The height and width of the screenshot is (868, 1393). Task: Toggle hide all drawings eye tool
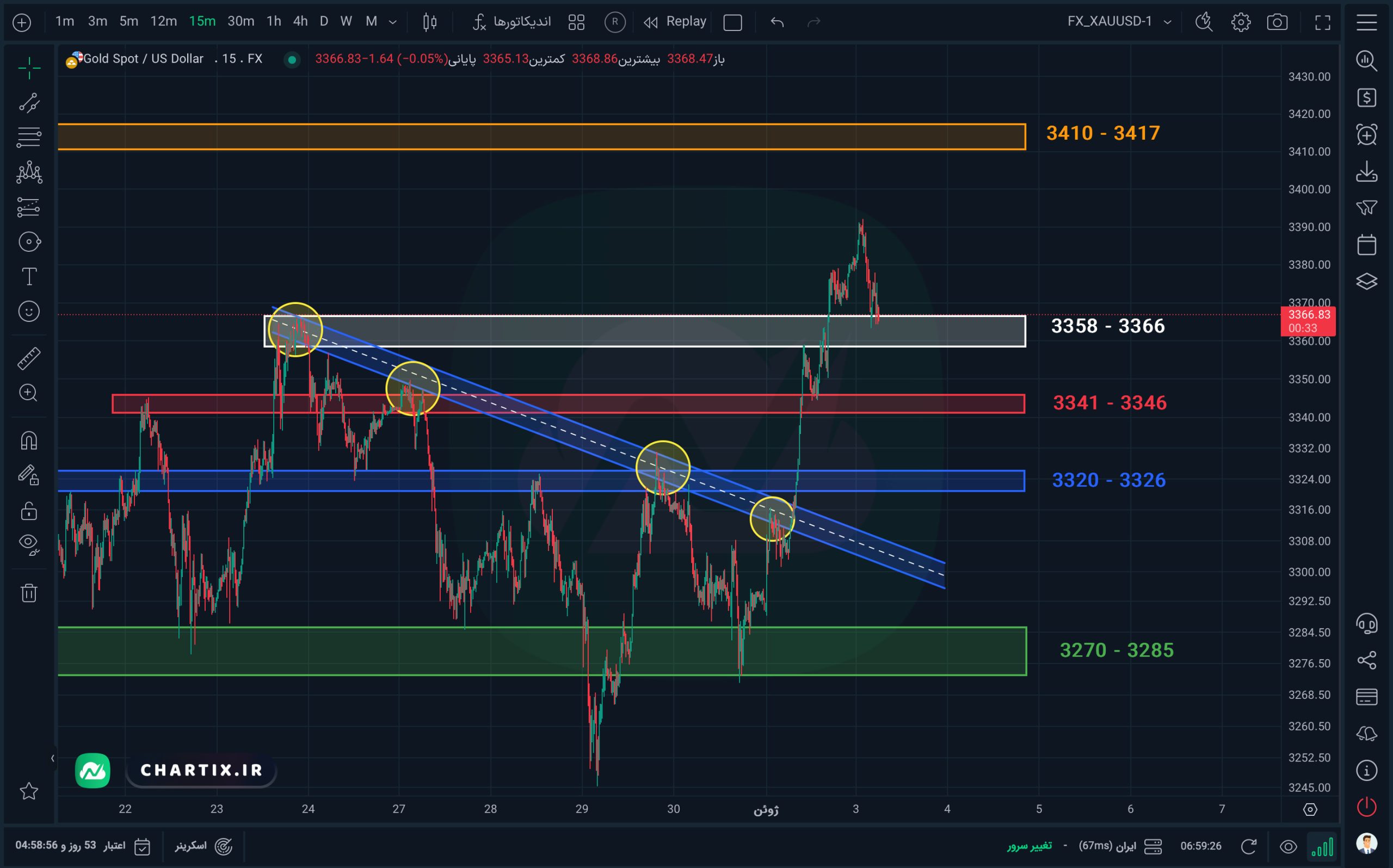[29, 543]
